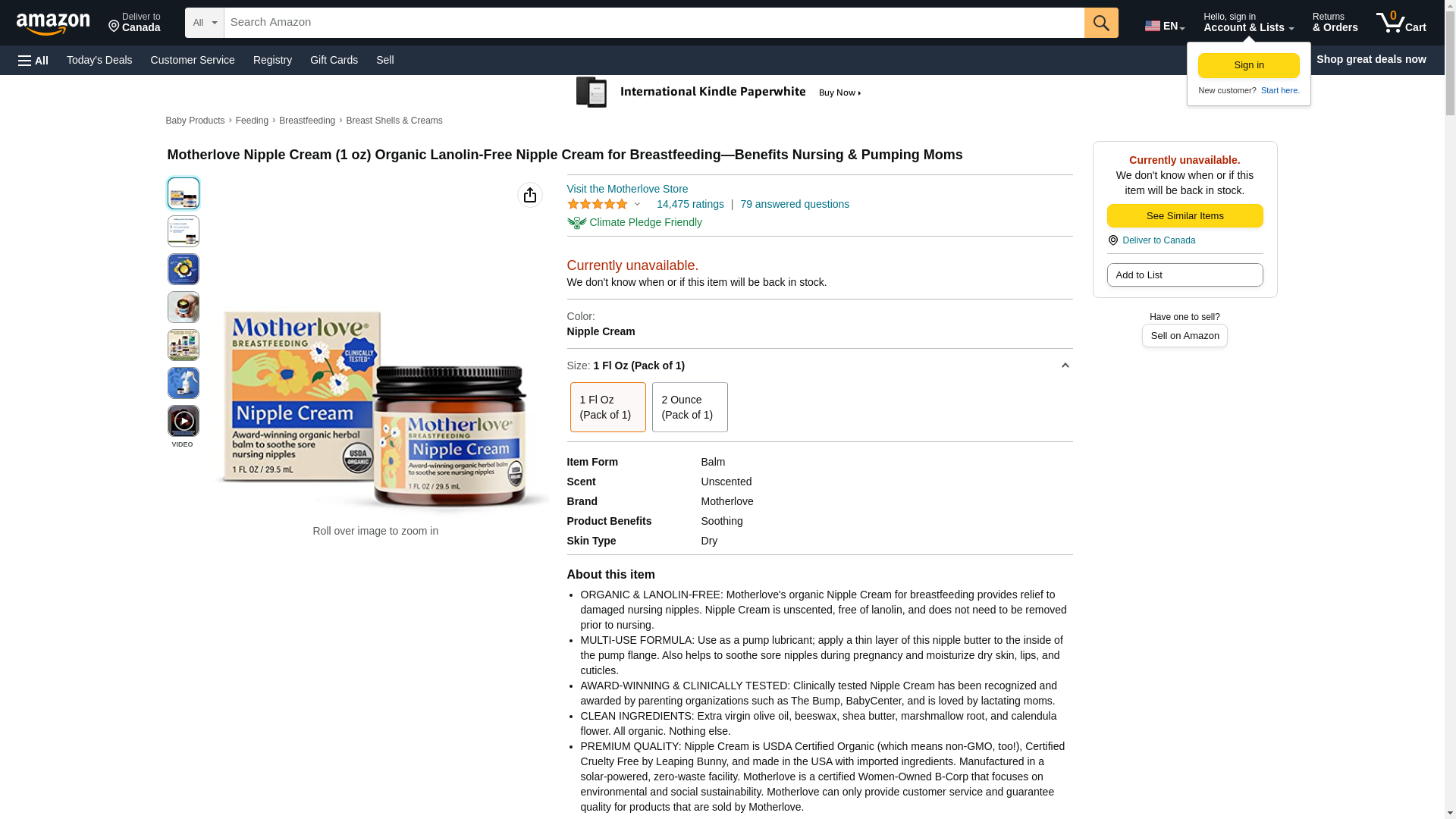Screen dimensions: 1456x819
Task: Click the See Similar Items button
Action: pos(1185,216)
